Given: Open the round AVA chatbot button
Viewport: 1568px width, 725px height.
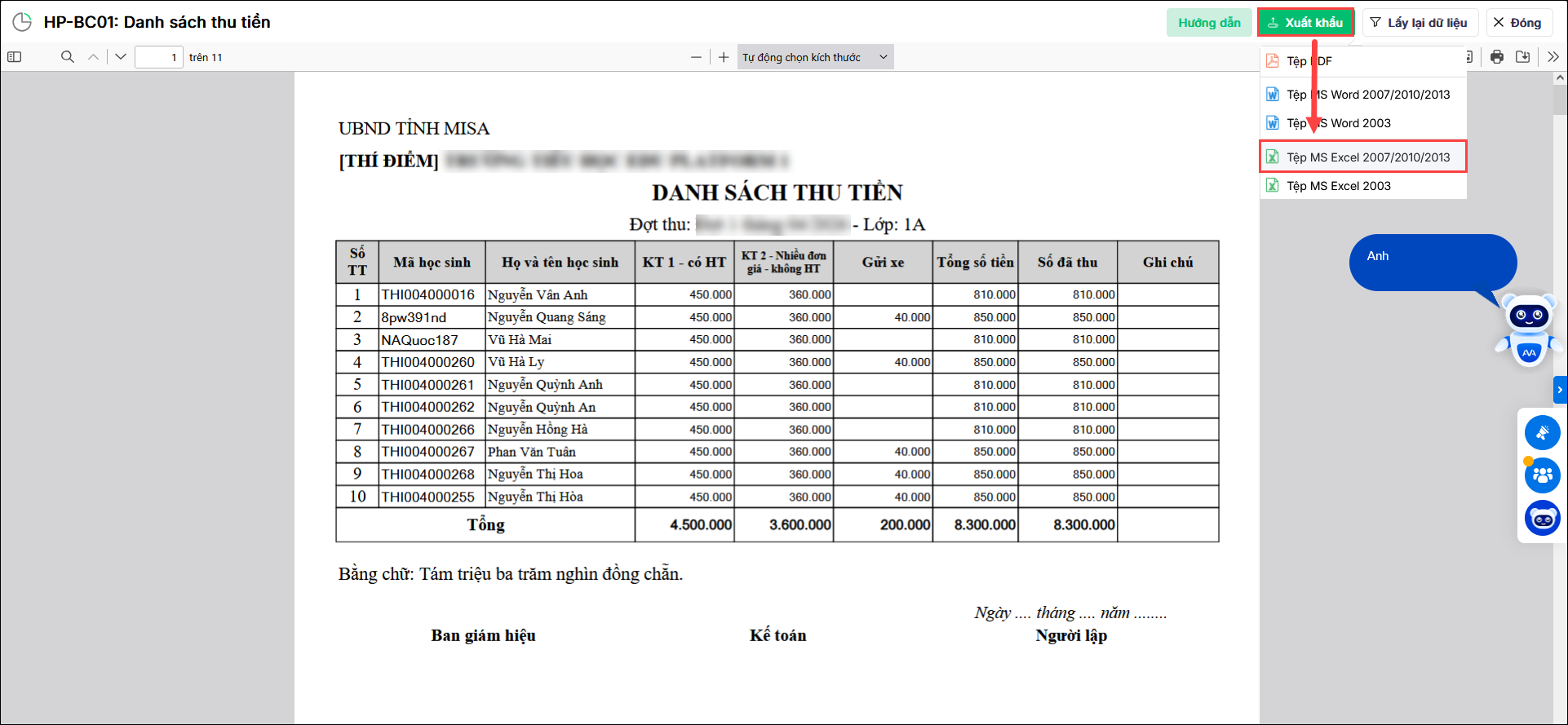Looking at the screenshot, I should [x=1543, y=518].
